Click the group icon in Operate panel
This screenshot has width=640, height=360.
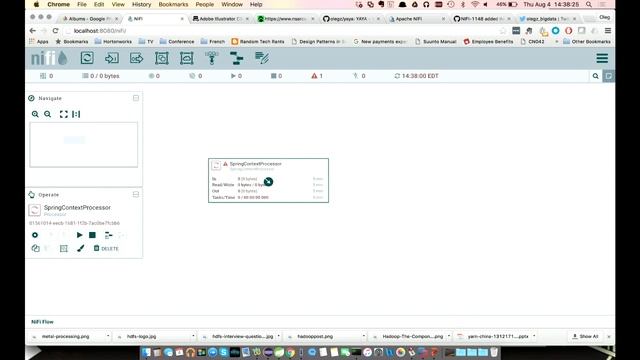pos(64,249)
